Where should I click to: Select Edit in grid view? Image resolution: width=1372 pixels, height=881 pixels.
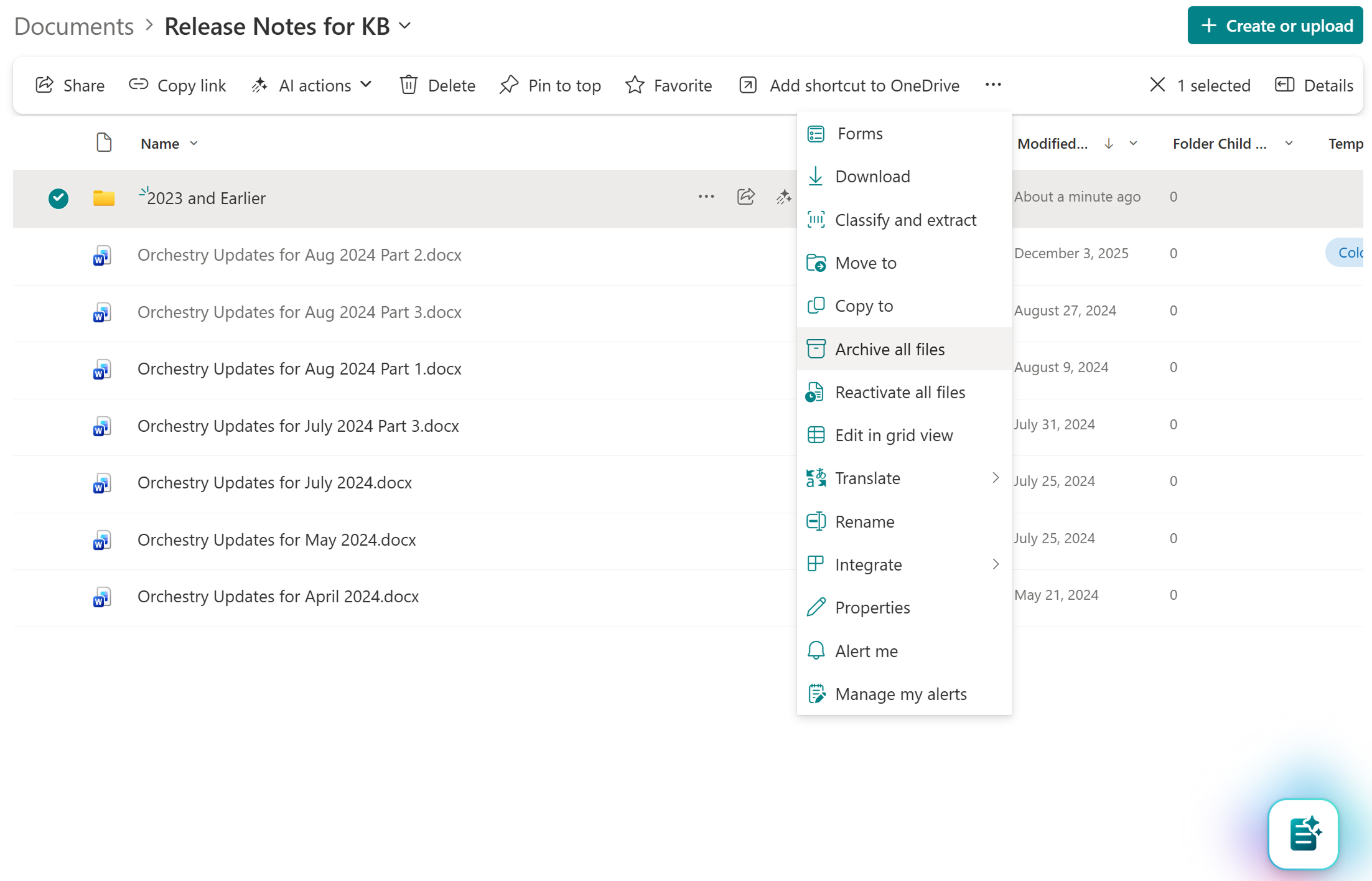pos(894,435)
